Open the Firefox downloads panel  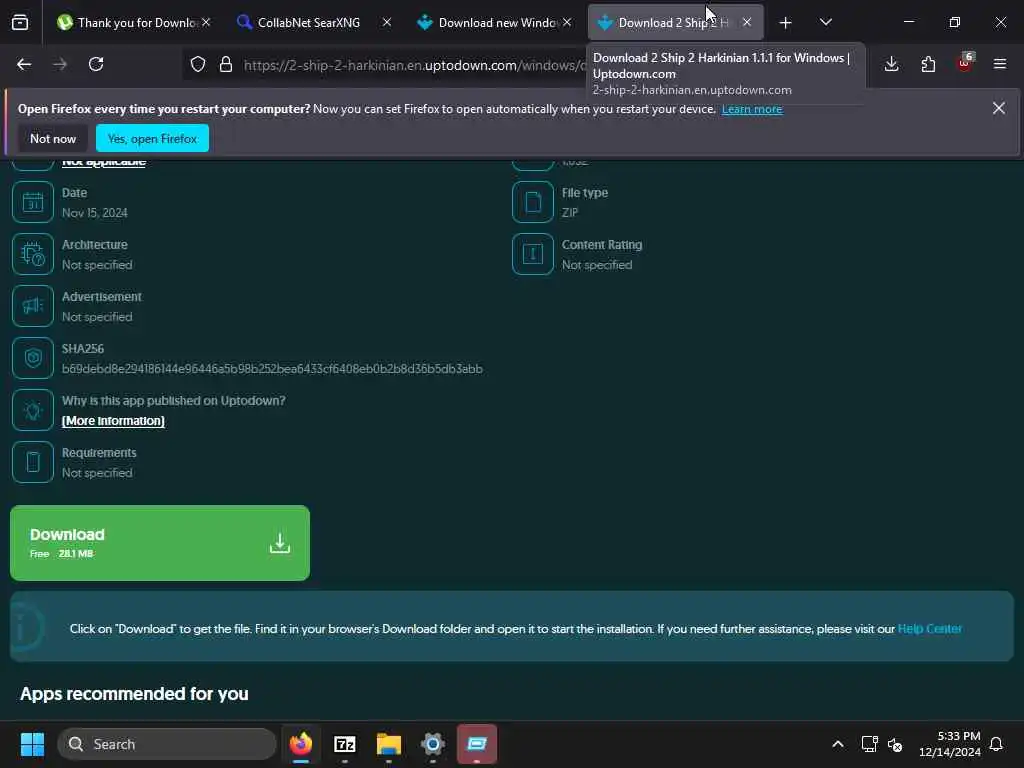click(891, 64)
